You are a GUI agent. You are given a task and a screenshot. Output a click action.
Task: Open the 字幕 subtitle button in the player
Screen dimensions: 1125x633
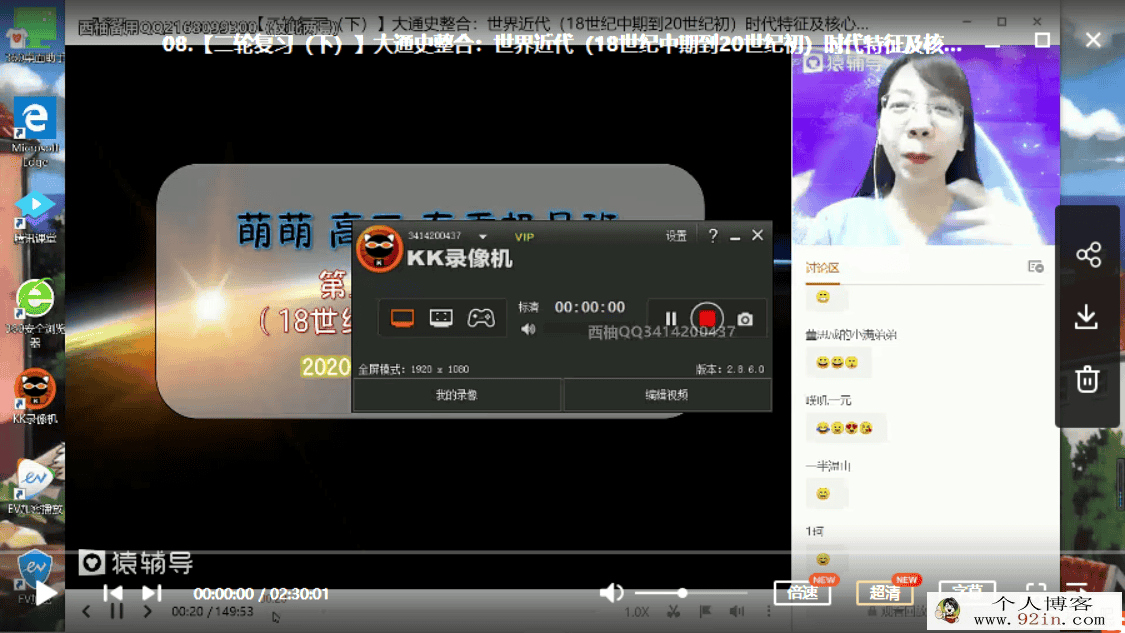967,590
